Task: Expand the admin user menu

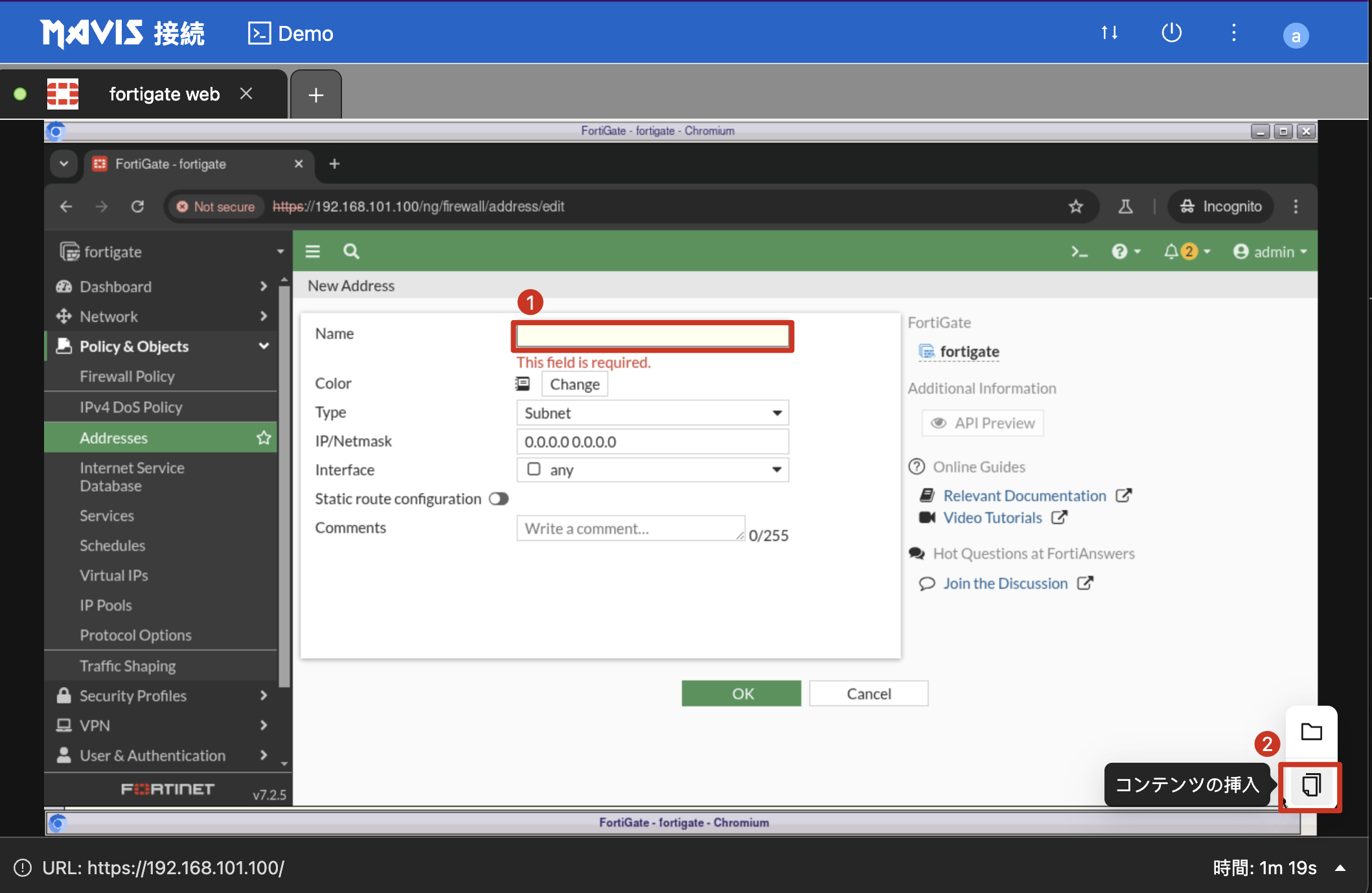Action: (1270, 252)
